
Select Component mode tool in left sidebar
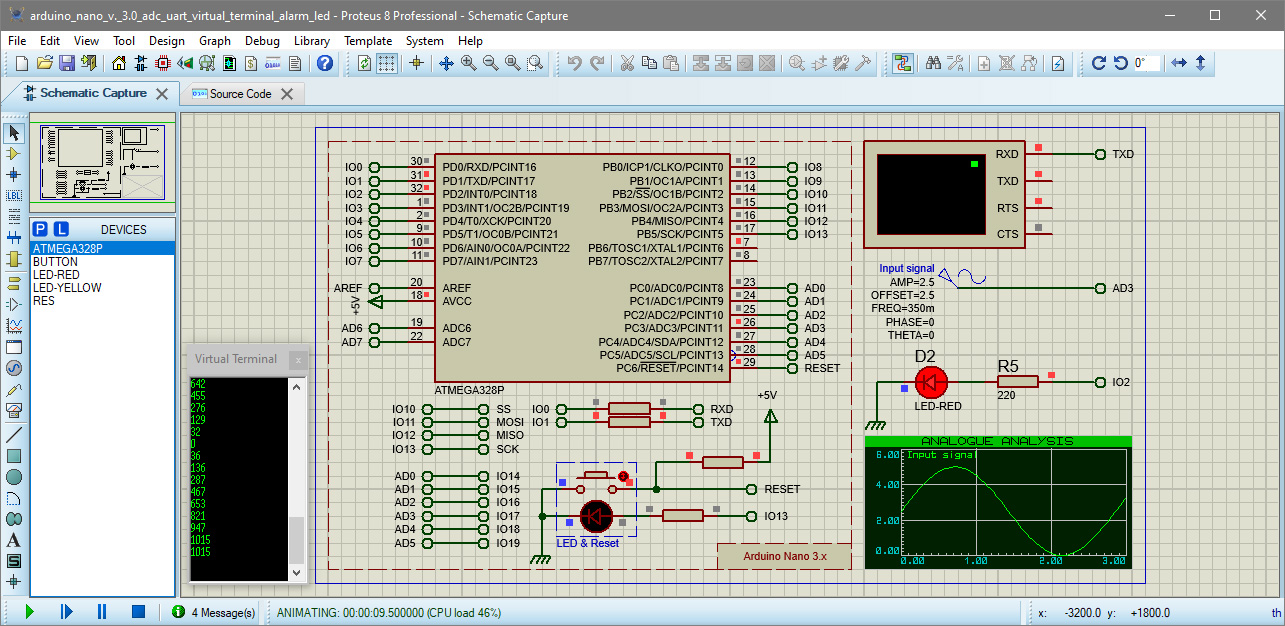pyautogui.click(x=14, y=154)
